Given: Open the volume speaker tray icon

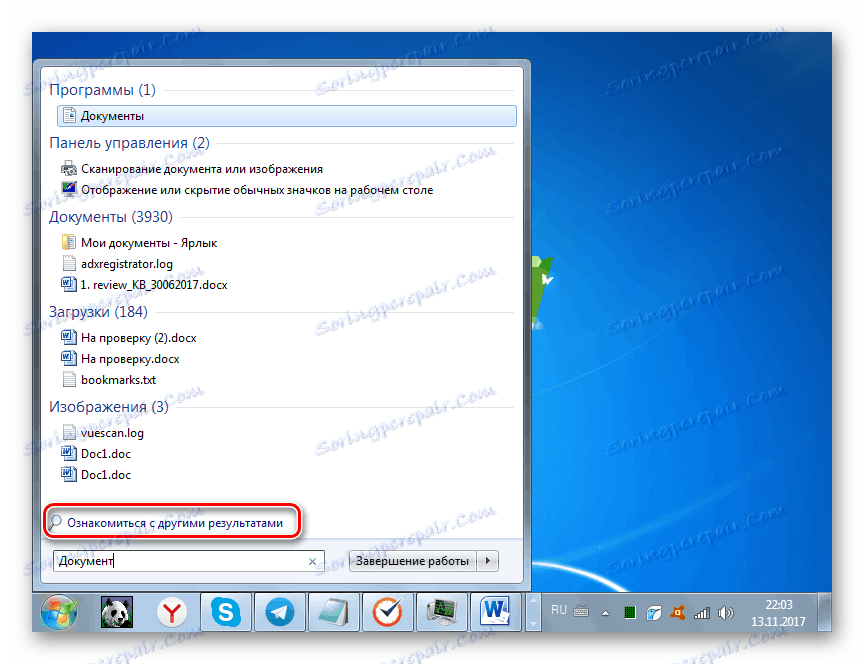Looking at the screenshot, I should [x=726, y=612].
